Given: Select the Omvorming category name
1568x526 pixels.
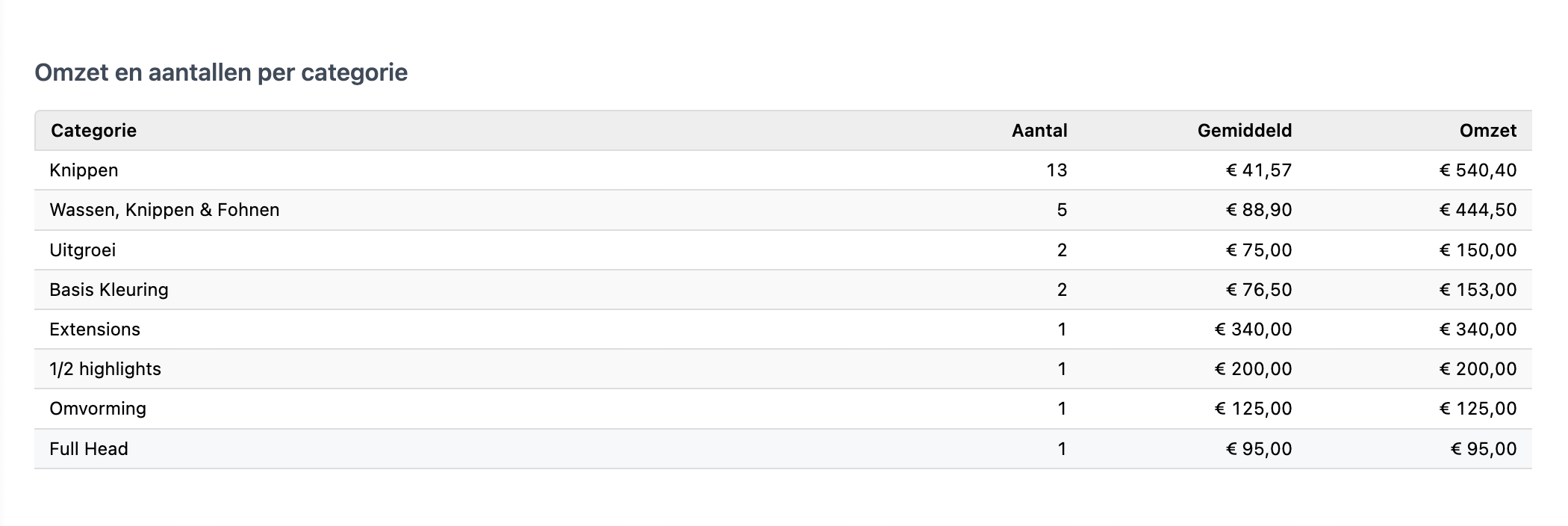Looking at the screenshot, I should 98,409.
